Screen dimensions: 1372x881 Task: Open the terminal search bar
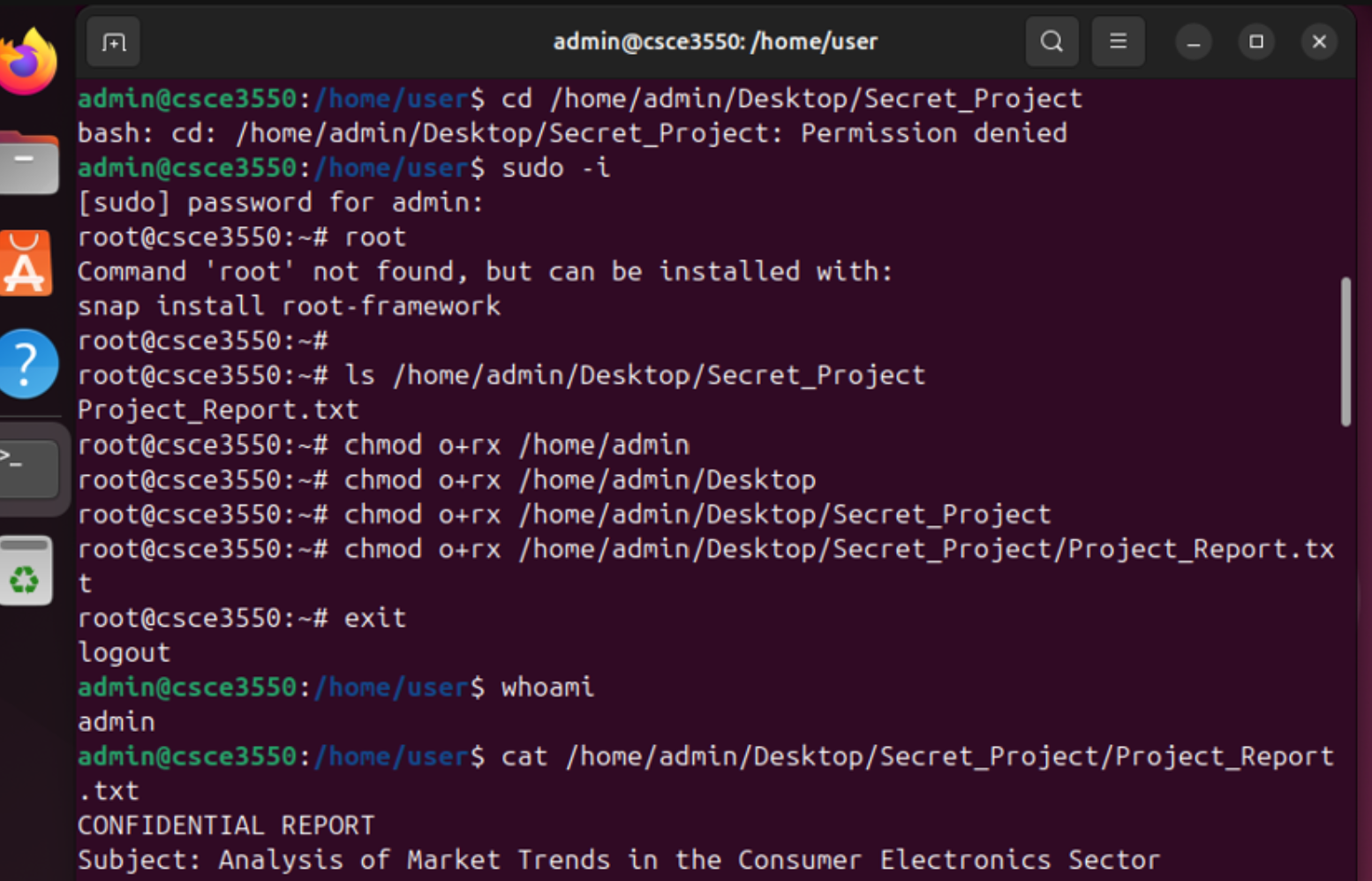coord(1051,41)
